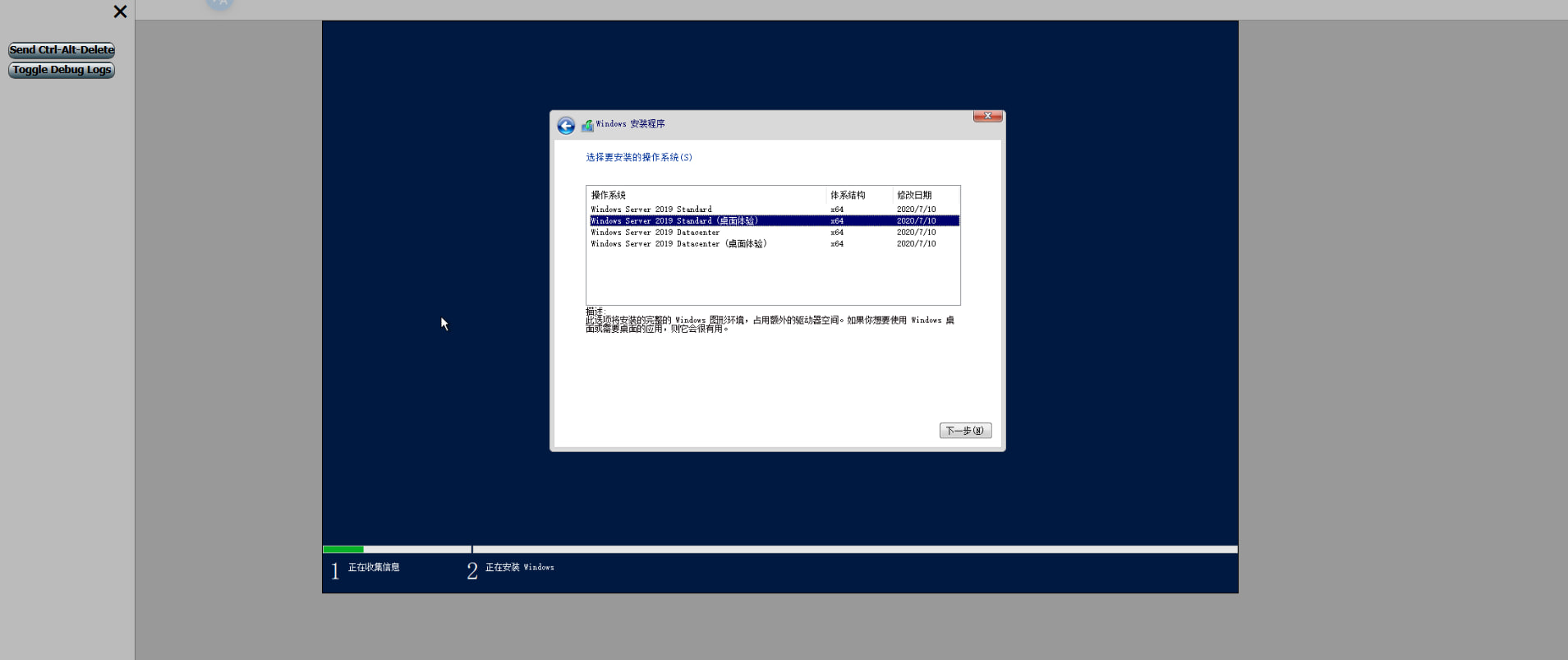Select Windows Server 2019 Standard row

(774, 210)
